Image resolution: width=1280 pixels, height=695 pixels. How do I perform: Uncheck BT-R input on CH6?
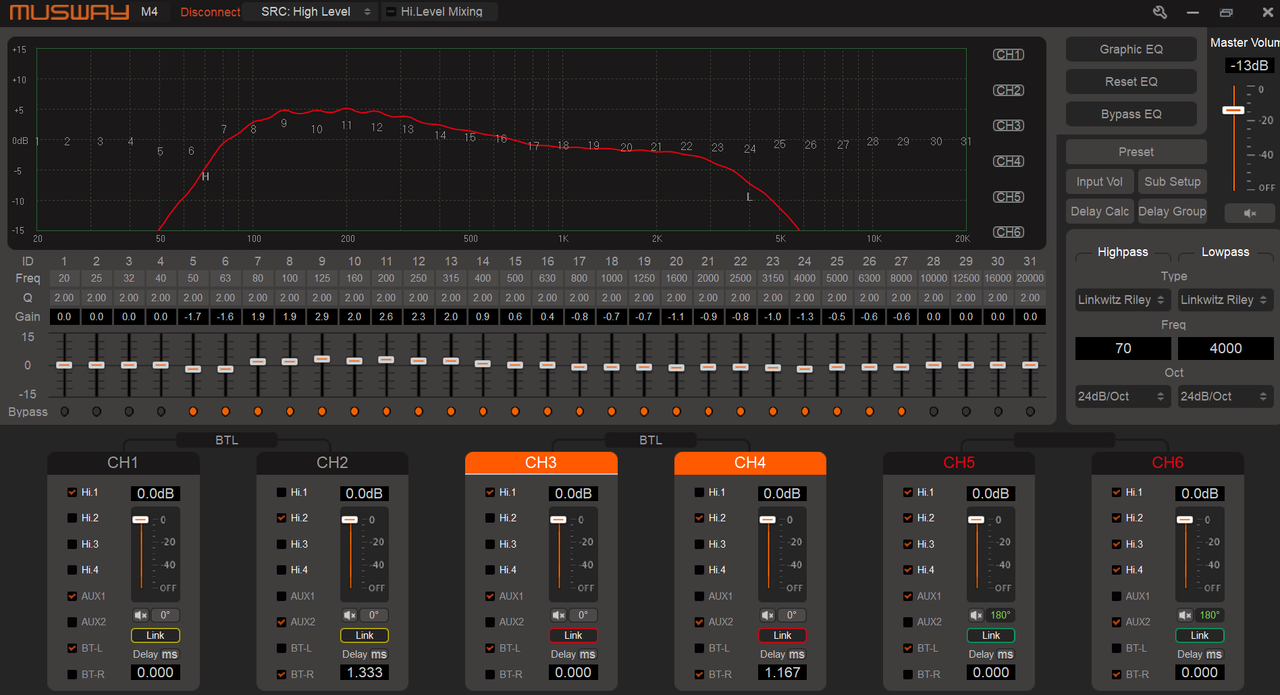[1117, 674]
